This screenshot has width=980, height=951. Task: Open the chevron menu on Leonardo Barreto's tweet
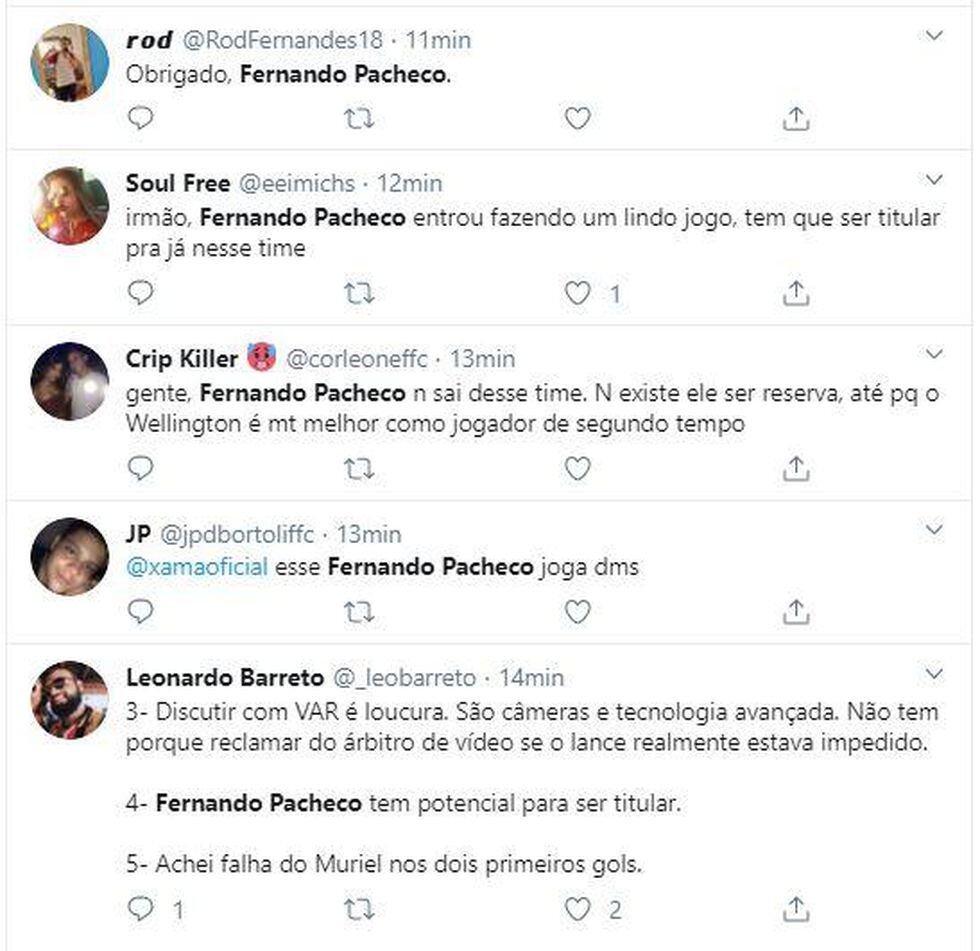[934, 673]
